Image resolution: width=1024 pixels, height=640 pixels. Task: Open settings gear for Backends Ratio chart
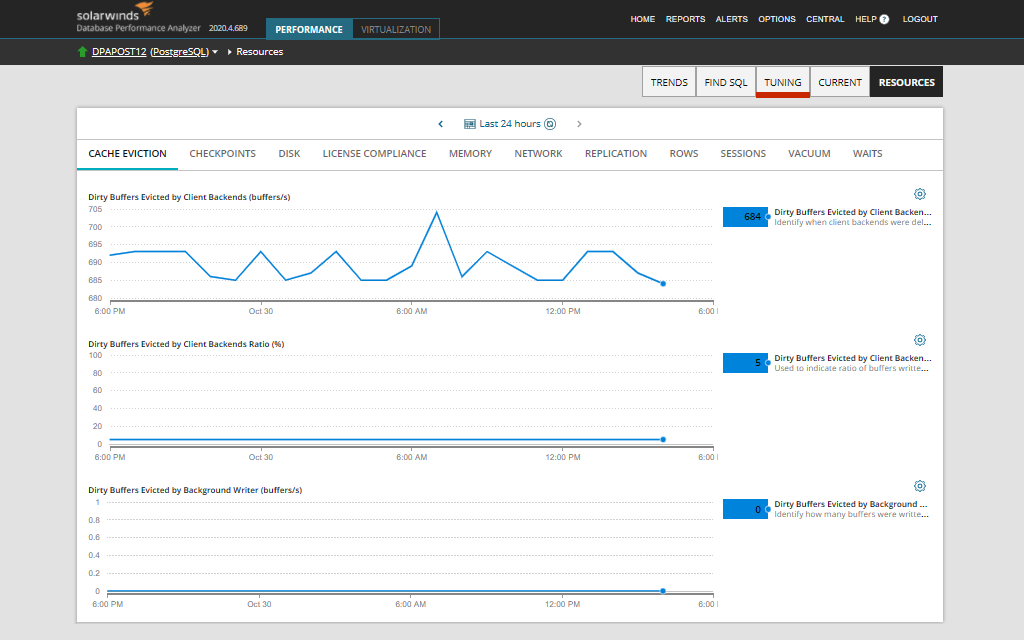pyautogui.click(x=920, y=340)
